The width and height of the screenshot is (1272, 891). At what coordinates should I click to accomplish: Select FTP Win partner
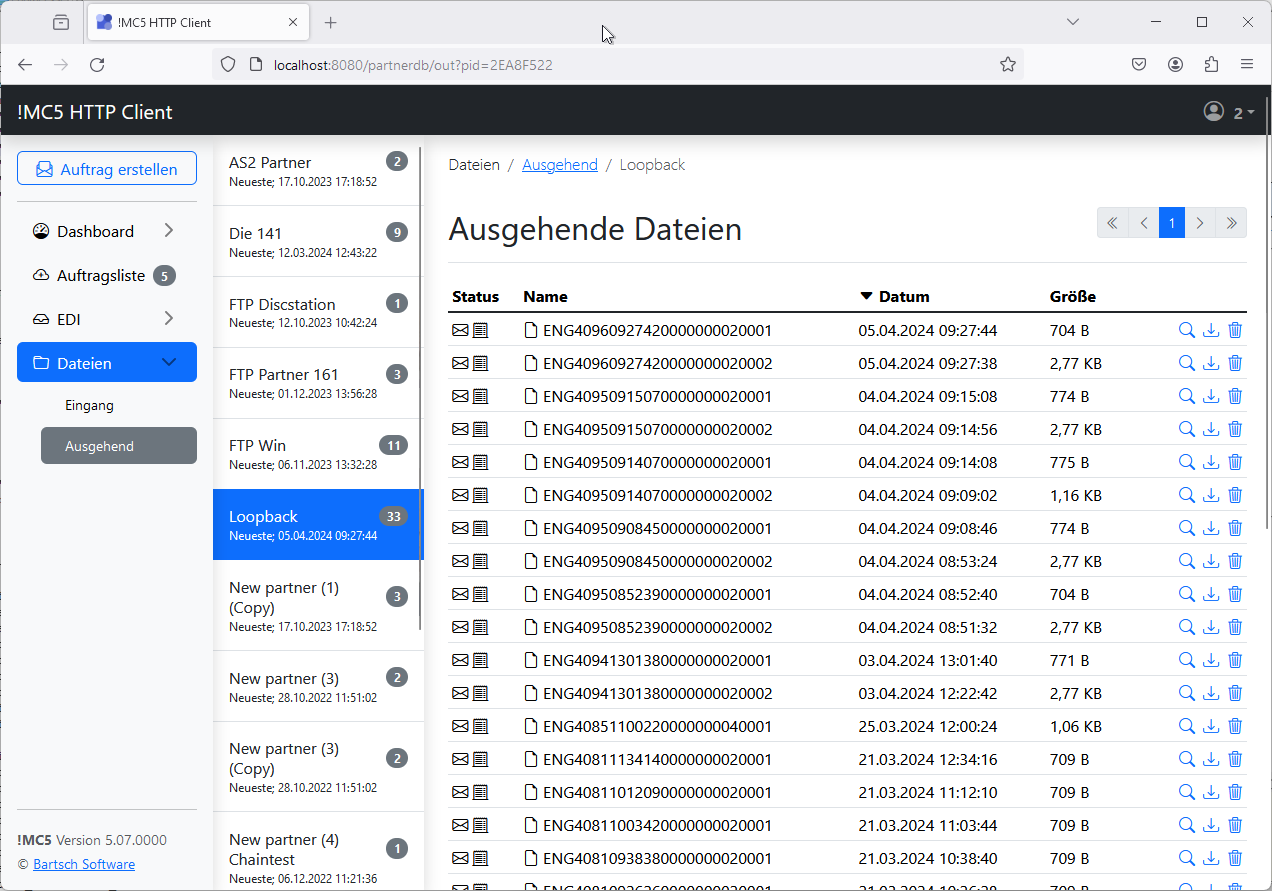[316, 454]
